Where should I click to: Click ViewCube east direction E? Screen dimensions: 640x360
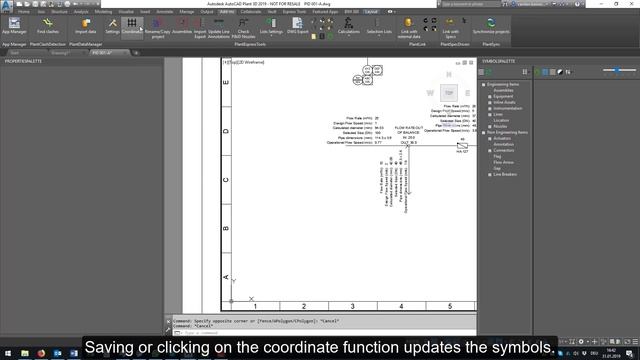[468, 93]
